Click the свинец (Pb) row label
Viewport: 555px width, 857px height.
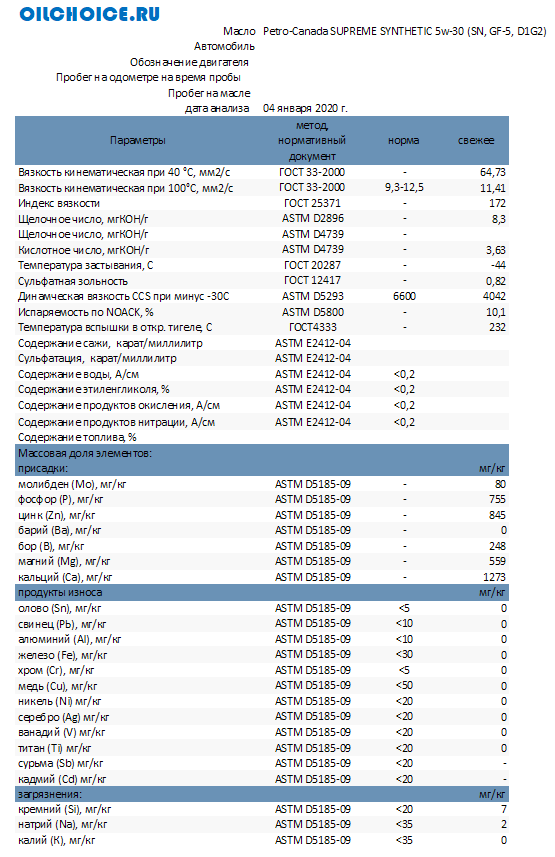pyautogui.click(x=62, y=624)
